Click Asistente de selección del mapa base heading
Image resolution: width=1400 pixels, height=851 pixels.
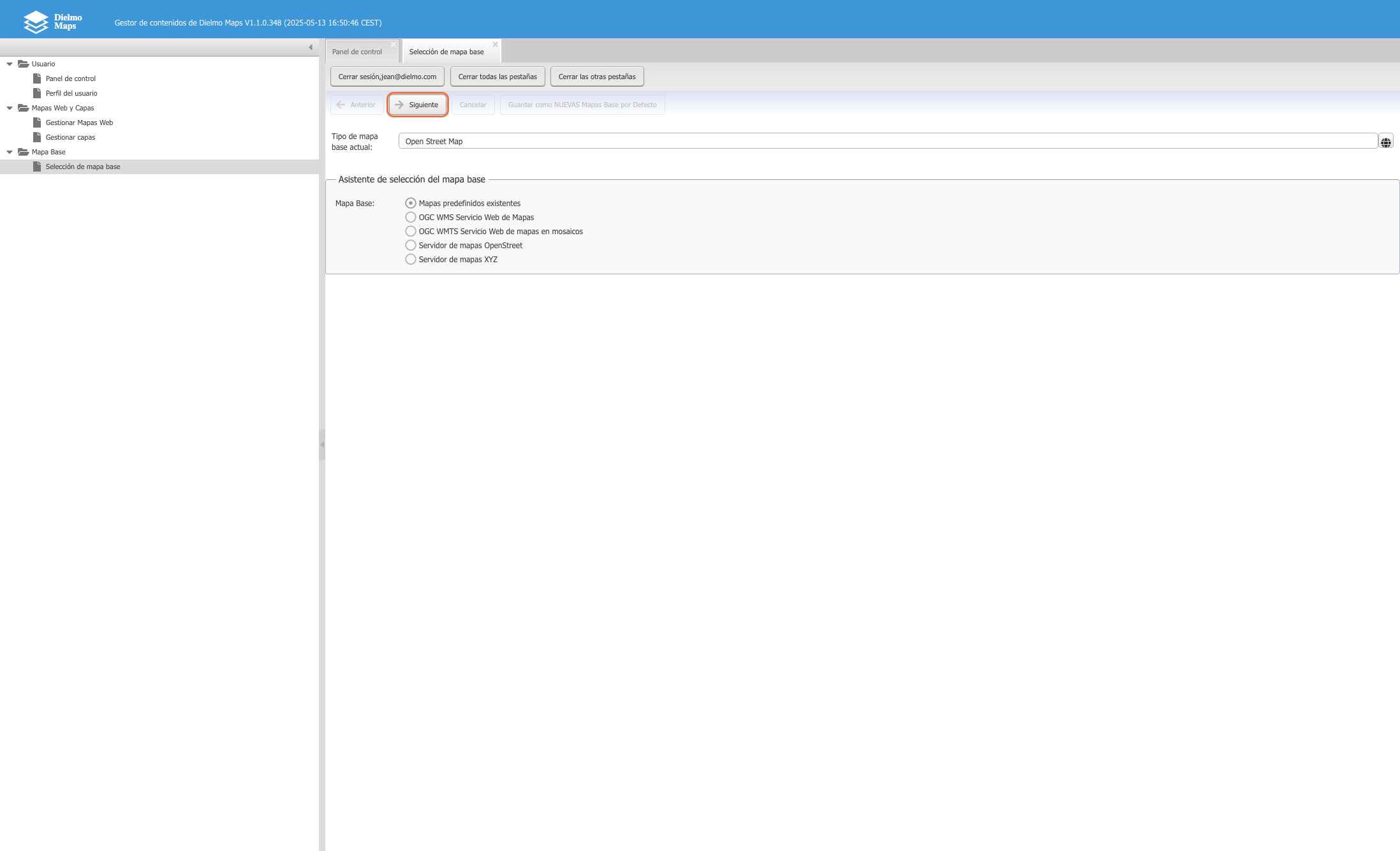point(412,179)
